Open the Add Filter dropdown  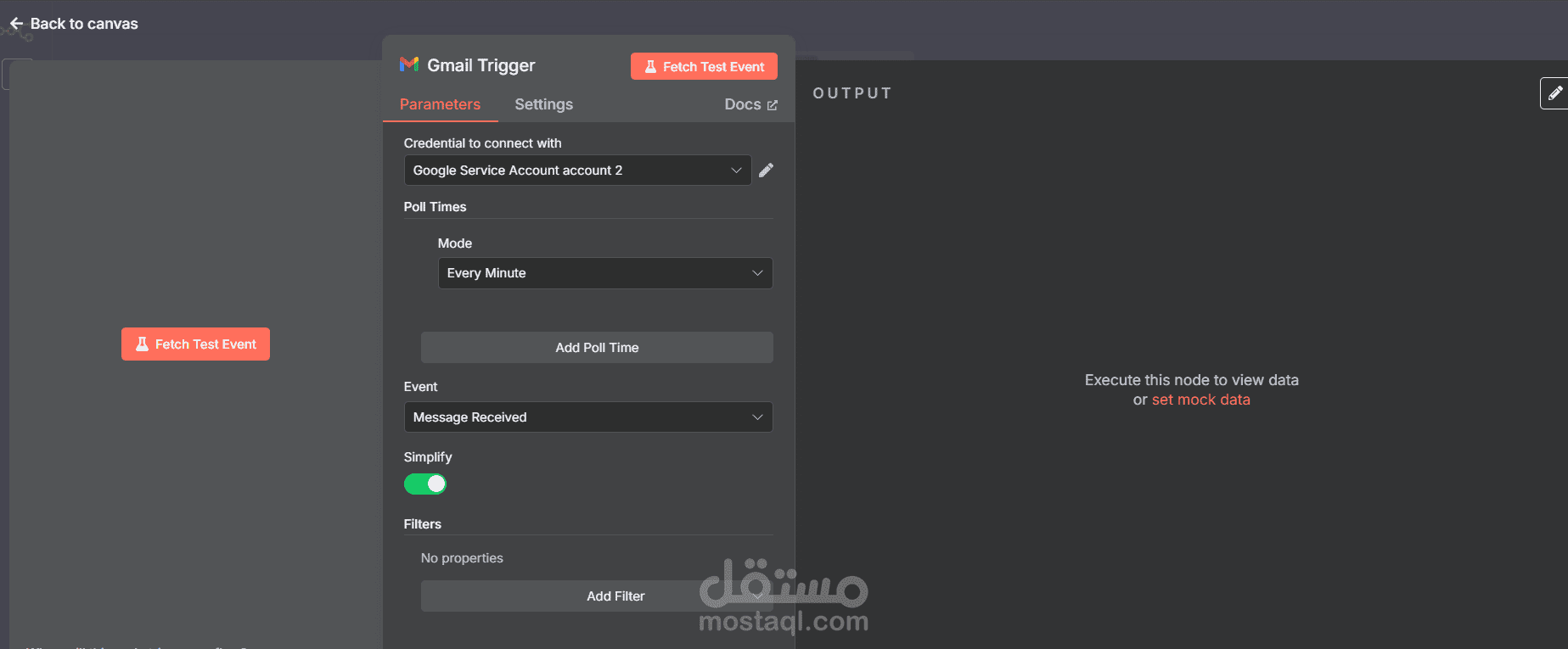pos(597,596)
